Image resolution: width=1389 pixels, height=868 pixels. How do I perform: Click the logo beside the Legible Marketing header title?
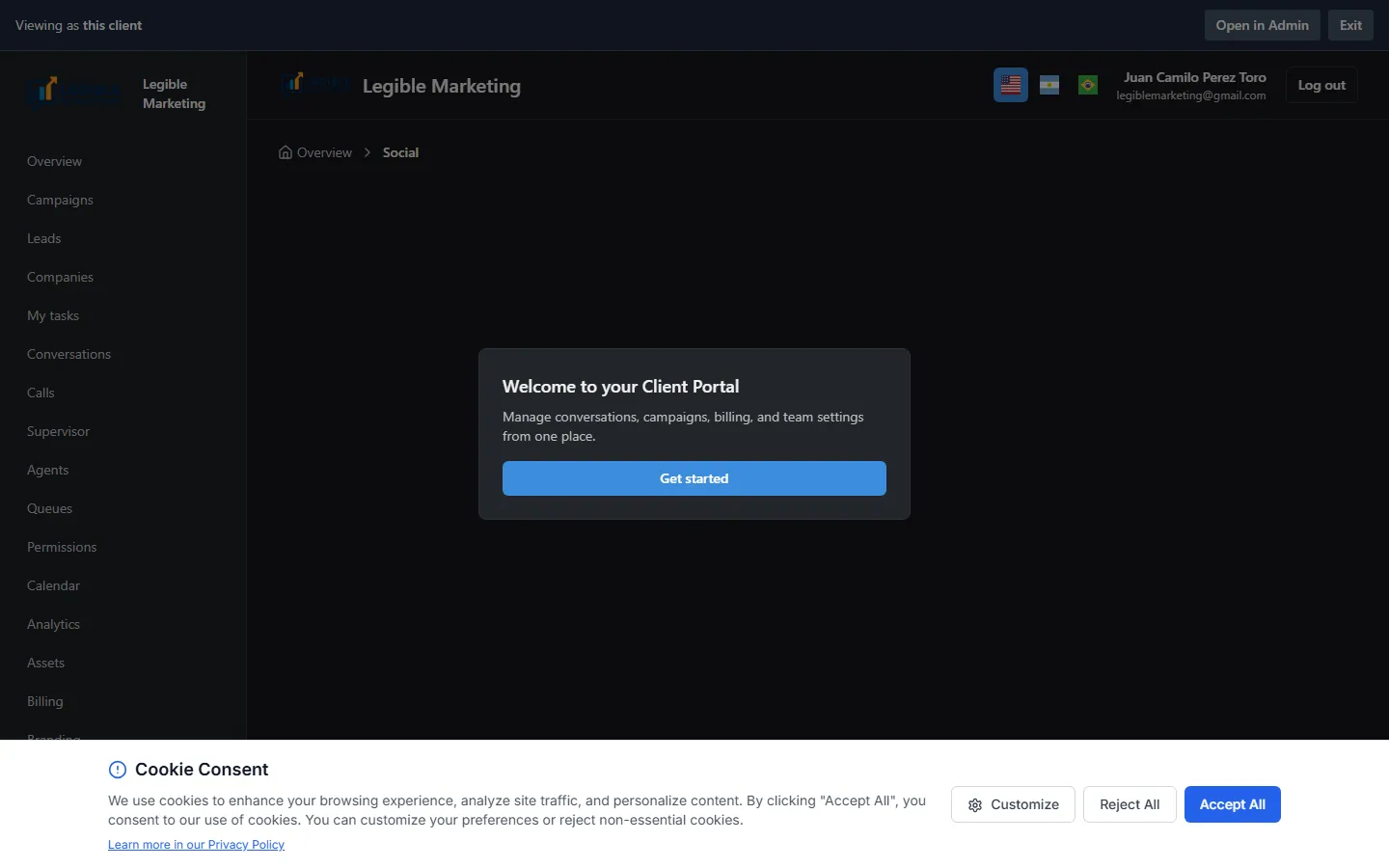(x=314, y=85)
